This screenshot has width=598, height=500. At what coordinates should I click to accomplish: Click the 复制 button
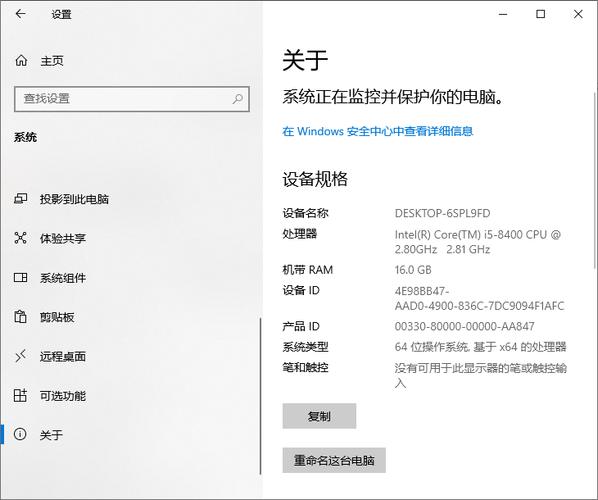pos(319,416)
